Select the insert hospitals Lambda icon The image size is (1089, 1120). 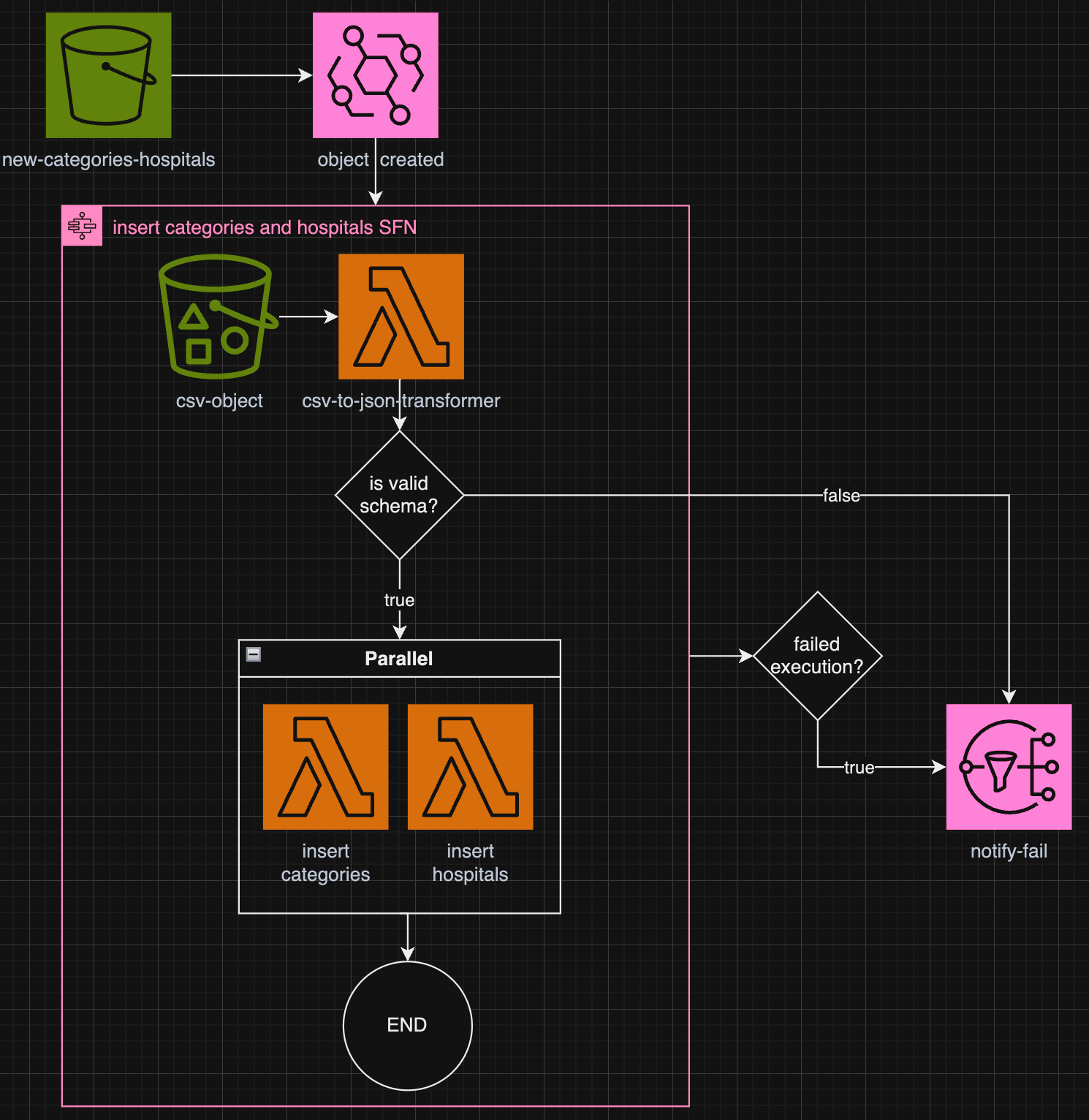click(x=471, y=767)
